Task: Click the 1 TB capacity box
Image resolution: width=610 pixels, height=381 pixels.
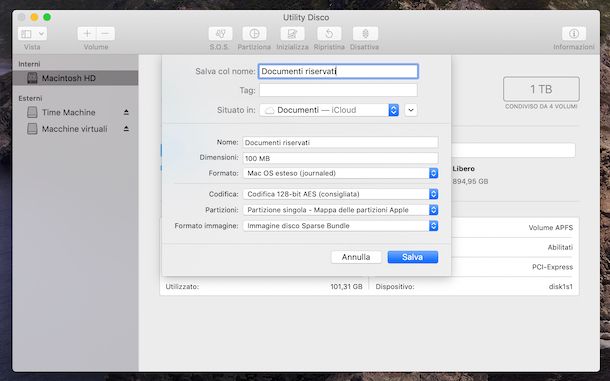Action: tap(541, 89)
